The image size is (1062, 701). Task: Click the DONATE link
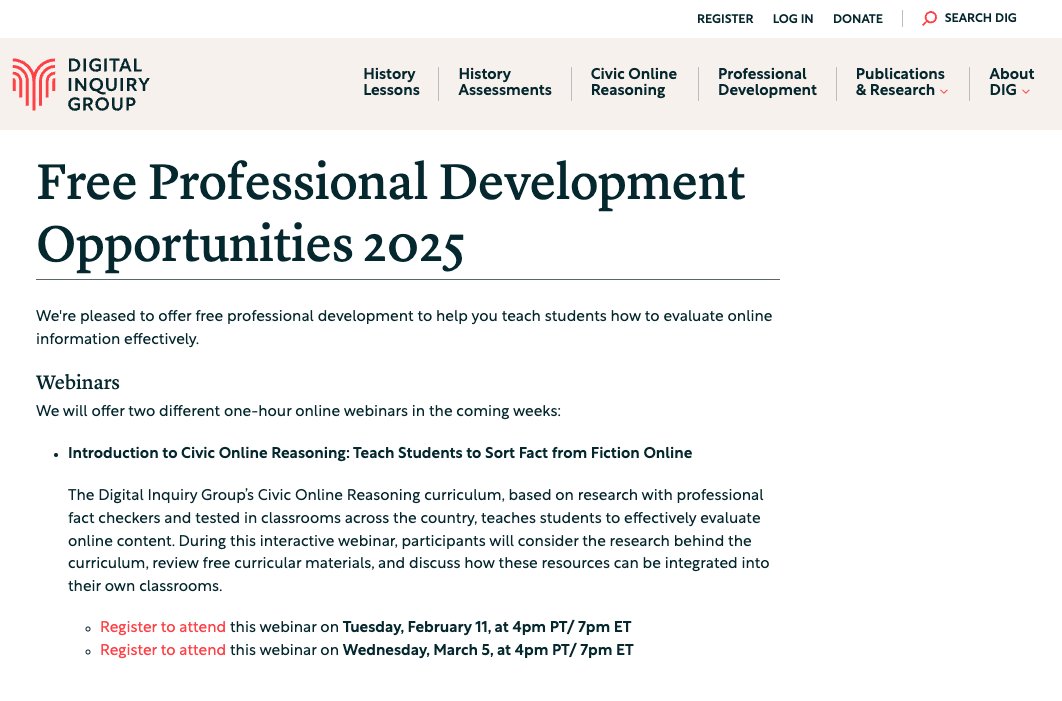tap(857, 19)
